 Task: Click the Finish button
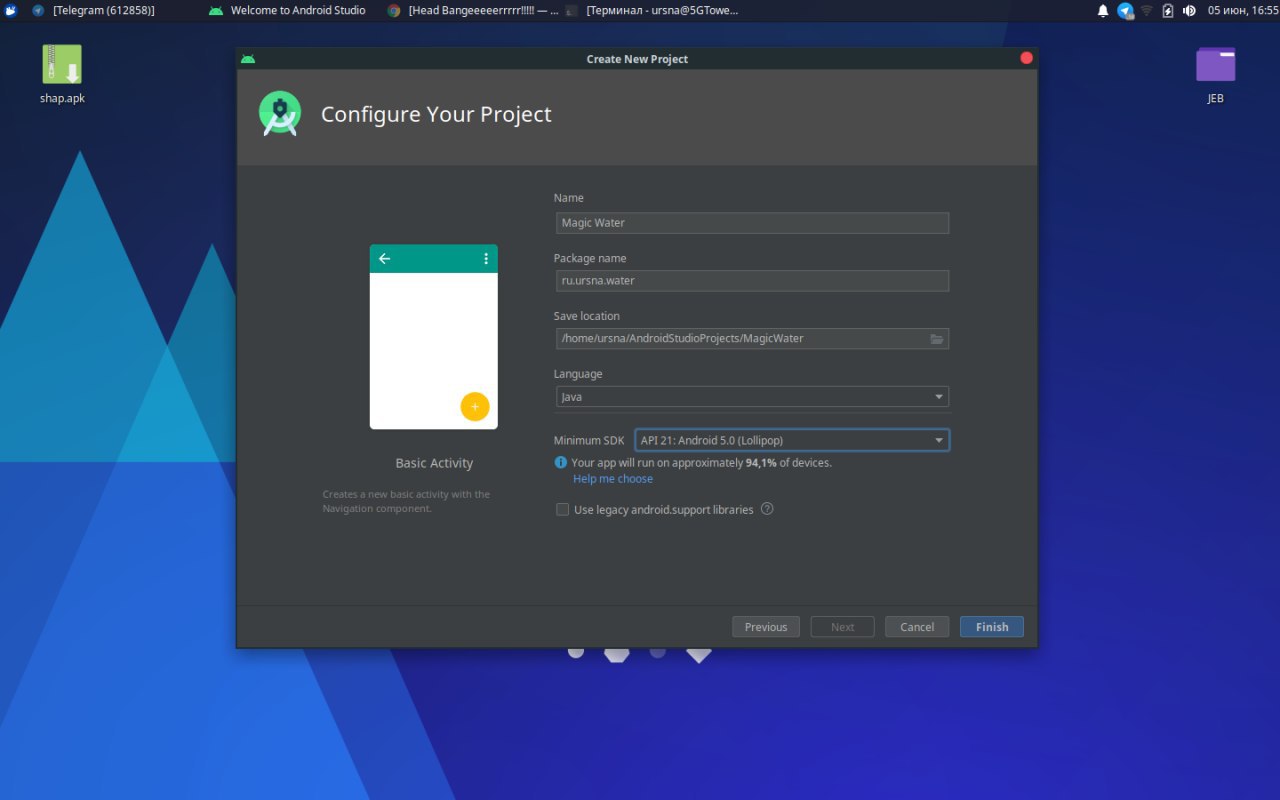(992, 627)
